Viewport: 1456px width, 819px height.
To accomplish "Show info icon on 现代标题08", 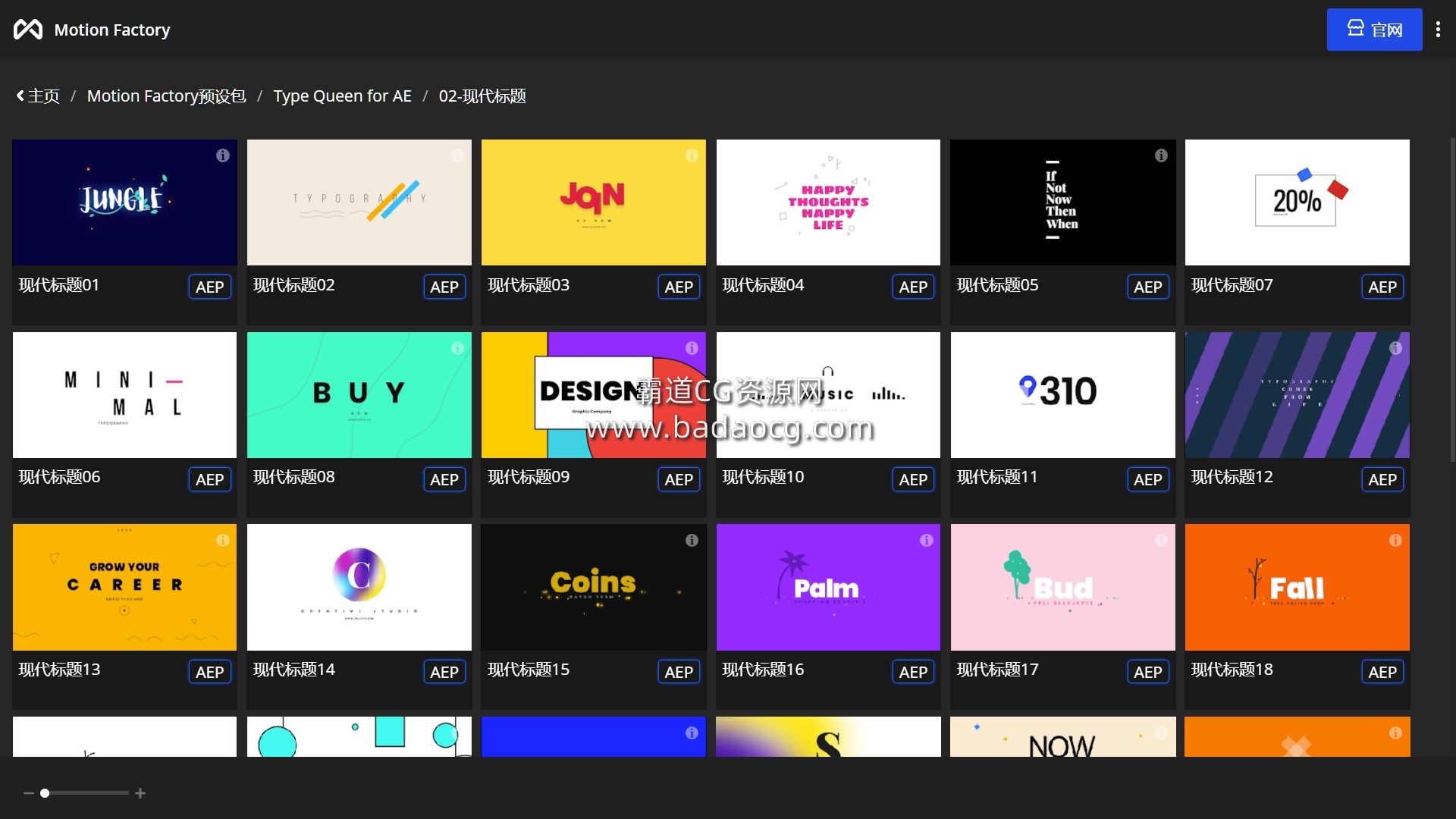I will (x=457, y=348).
